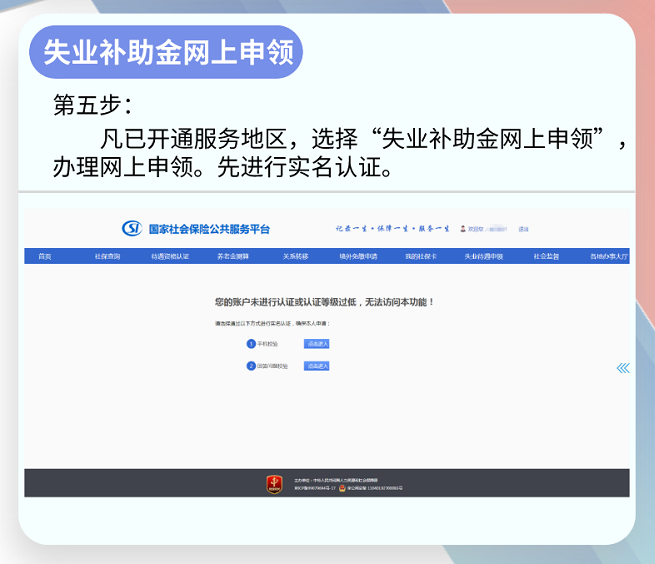
Task: Click 点击进入 button for 手机校验
Action: point(317,343)
